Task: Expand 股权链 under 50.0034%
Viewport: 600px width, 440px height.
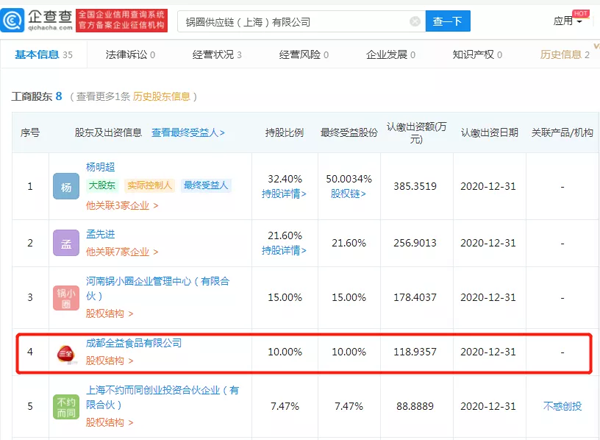Action: click(x=346, y=194)
